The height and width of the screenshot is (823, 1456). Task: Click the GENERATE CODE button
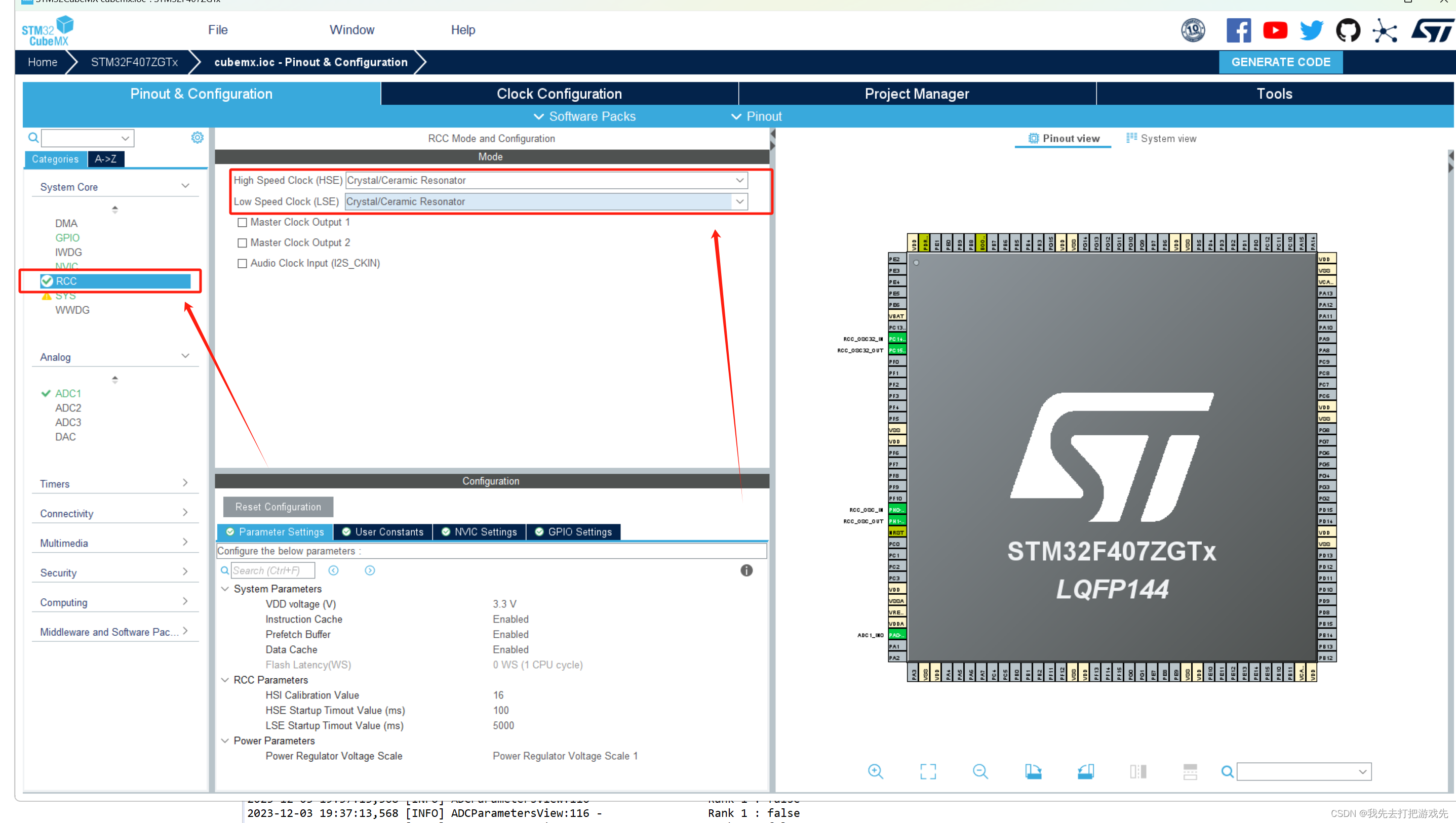tap(1281, 62)
